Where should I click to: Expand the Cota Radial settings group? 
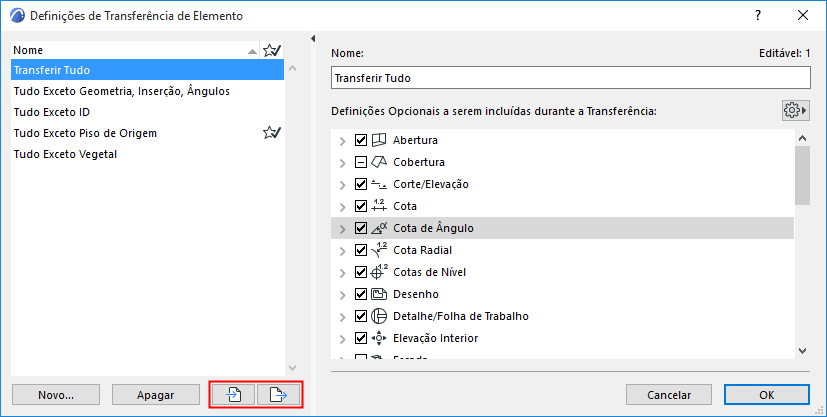pos(343,250)
